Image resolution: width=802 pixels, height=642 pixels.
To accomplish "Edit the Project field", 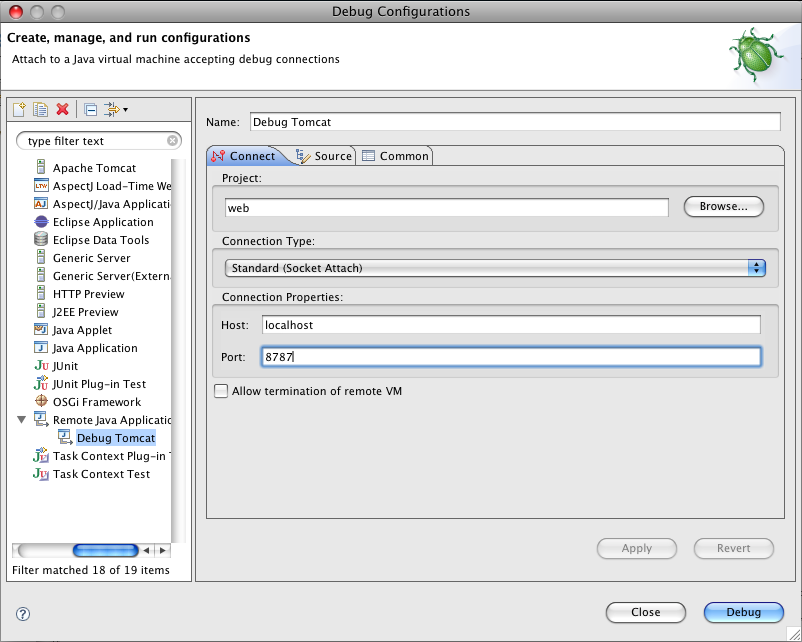I will pos(447,208).
